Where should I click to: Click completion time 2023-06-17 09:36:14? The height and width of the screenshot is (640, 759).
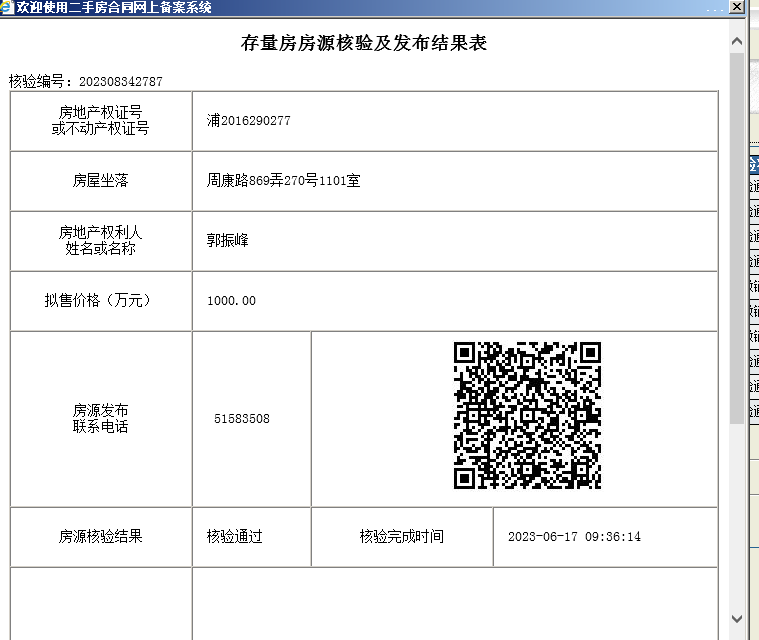coord(574,536)
